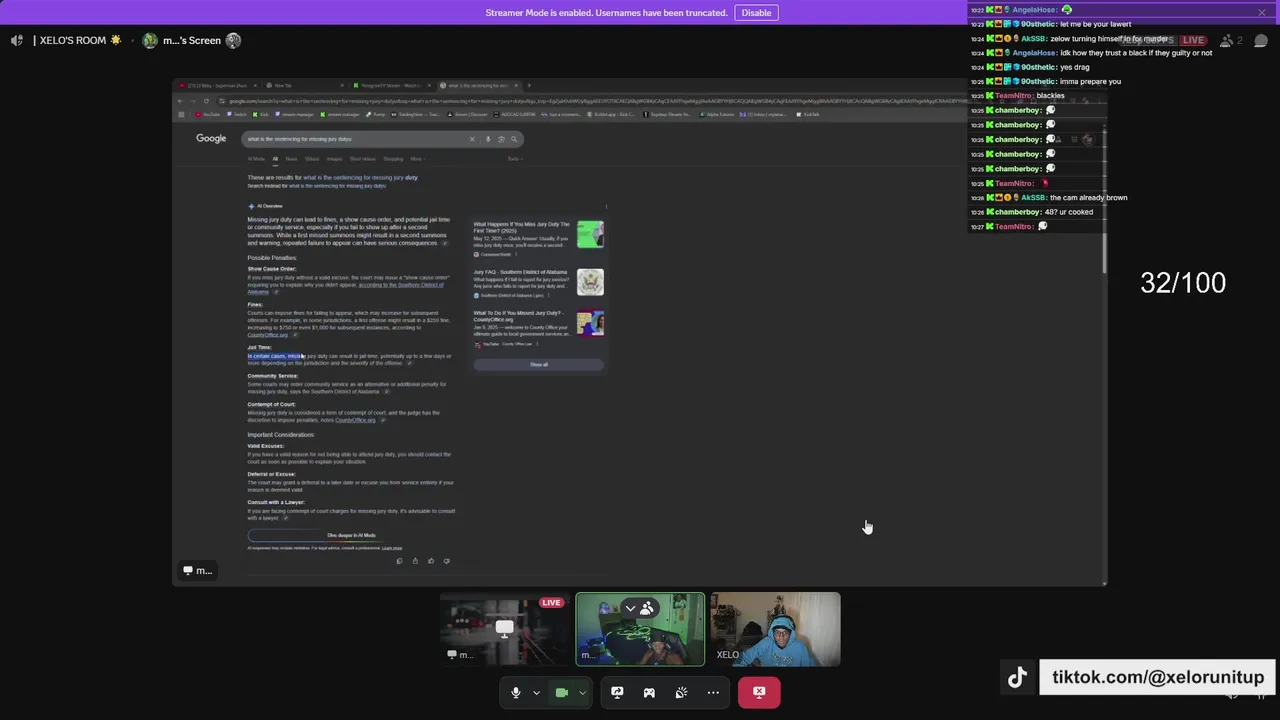Click the browser reload icon

click(206, 101)
